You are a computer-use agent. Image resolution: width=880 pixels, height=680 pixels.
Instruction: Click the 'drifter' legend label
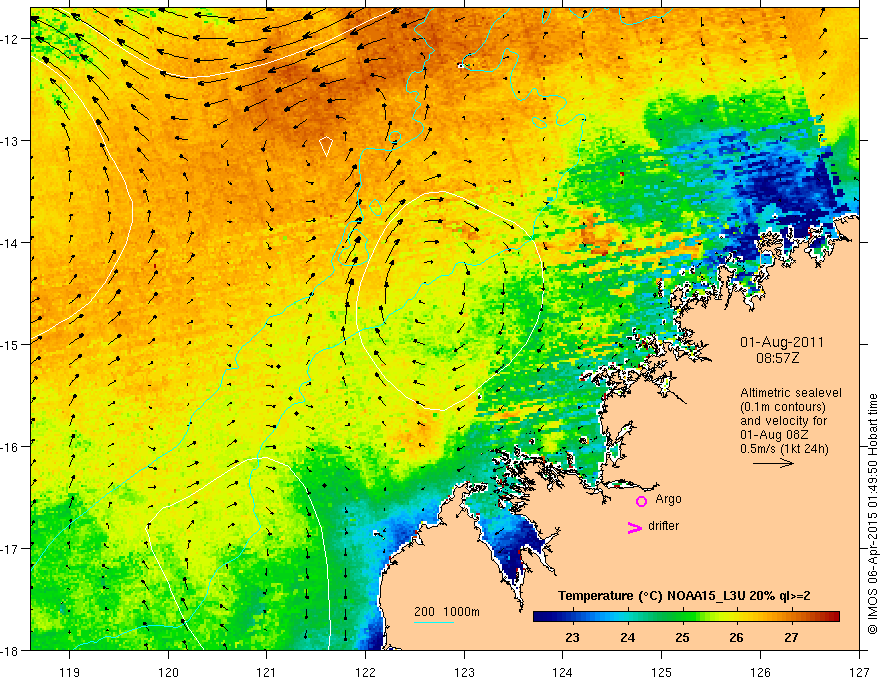663,526
